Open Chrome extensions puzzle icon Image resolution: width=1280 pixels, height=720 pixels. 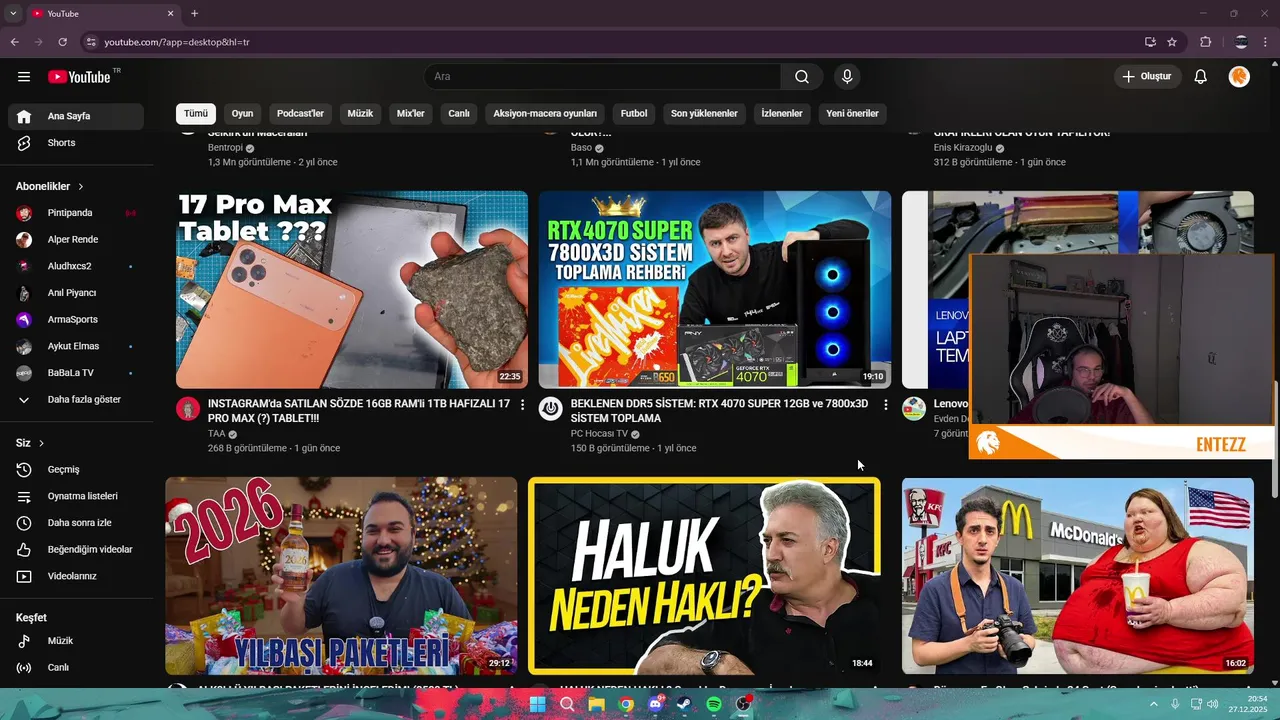click(x=1205, y=42)
